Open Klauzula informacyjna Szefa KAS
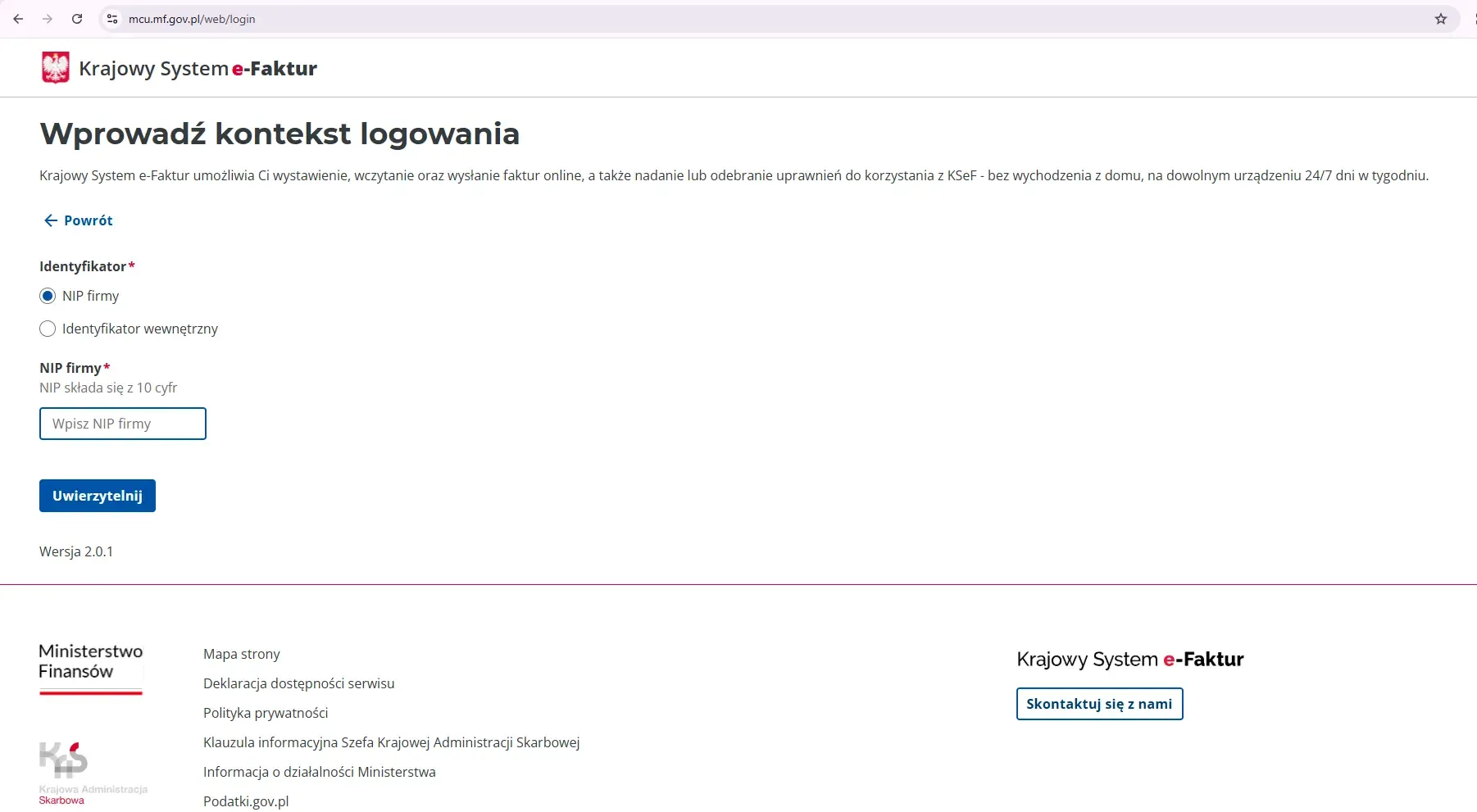Screen dimensions: 1477x812 [x=392, y=742]
